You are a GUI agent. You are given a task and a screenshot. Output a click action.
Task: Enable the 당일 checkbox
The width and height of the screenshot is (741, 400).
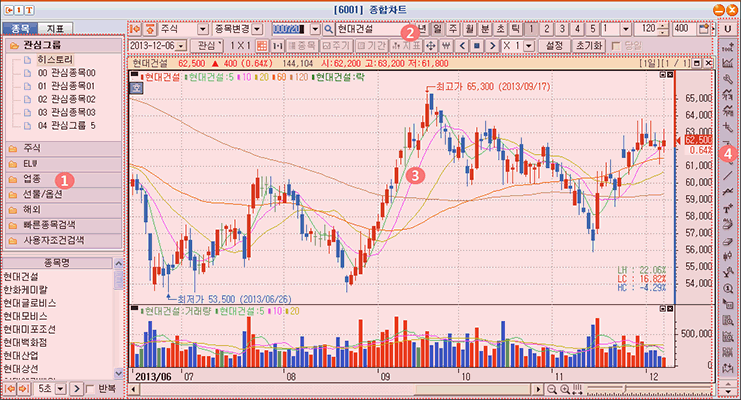coord(614,46)
